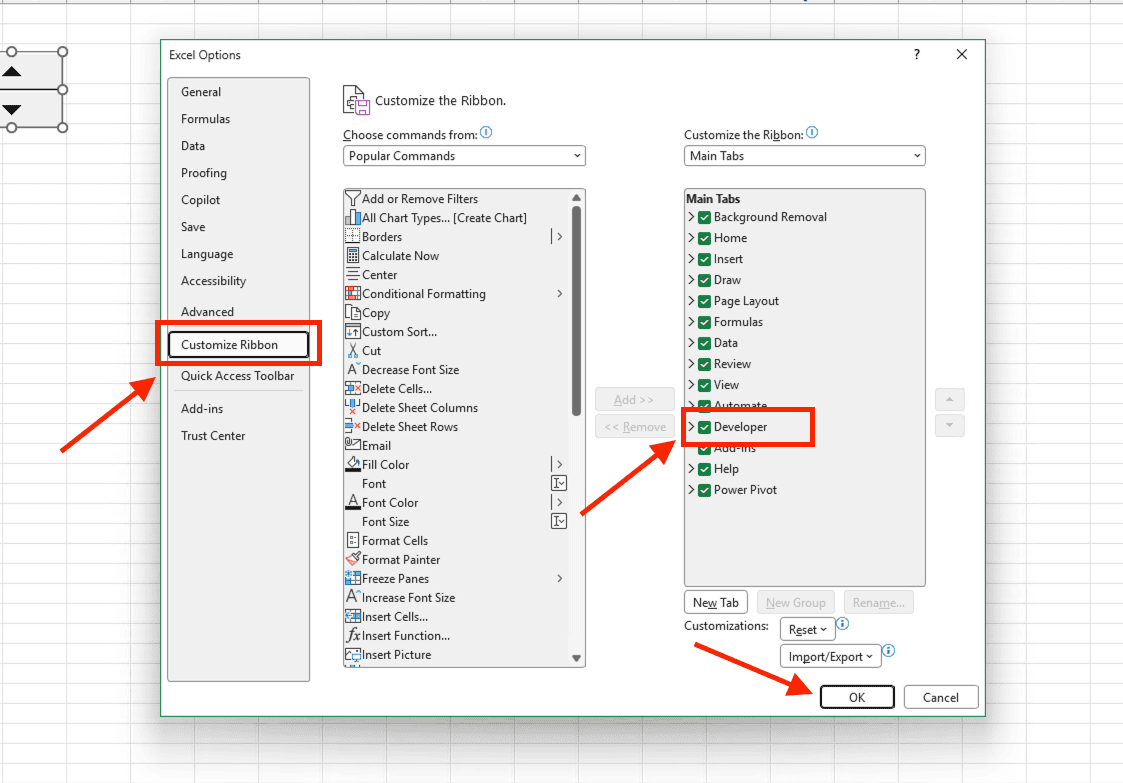The image size is (1123, 783).
Task: Click the Delete Sheet Columns icon
Action: click(x=352, y=408)
